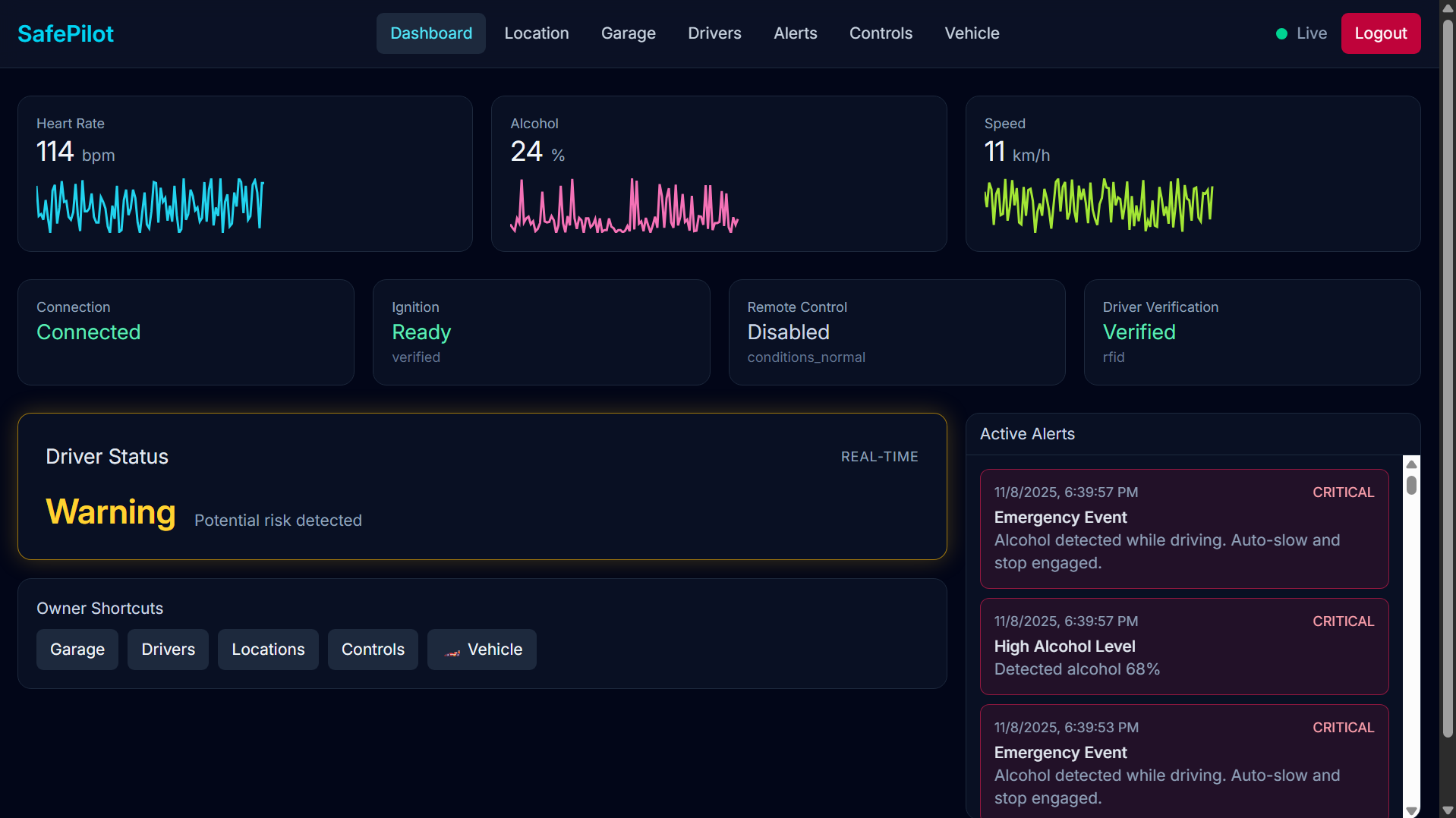Click the Heart Rate sparkline chart
The width and height of the screenshot is (1456, 818).
[150, 206]
